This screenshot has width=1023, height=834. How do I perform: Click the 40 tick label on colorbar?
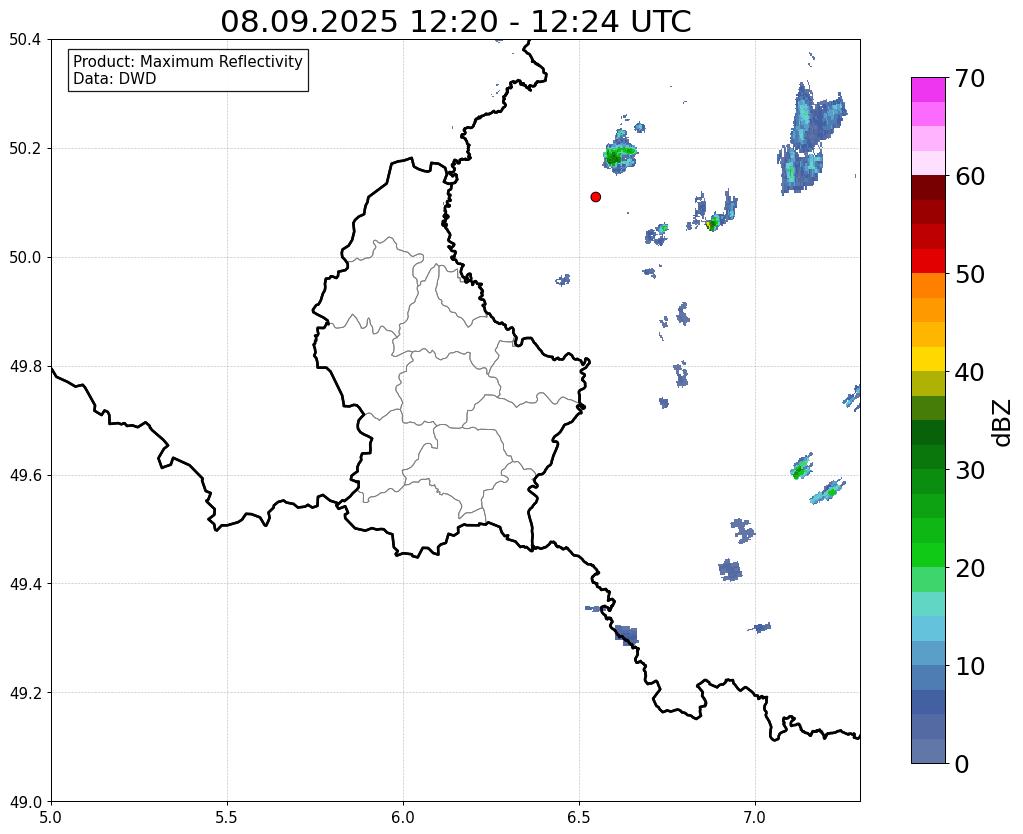970,372
